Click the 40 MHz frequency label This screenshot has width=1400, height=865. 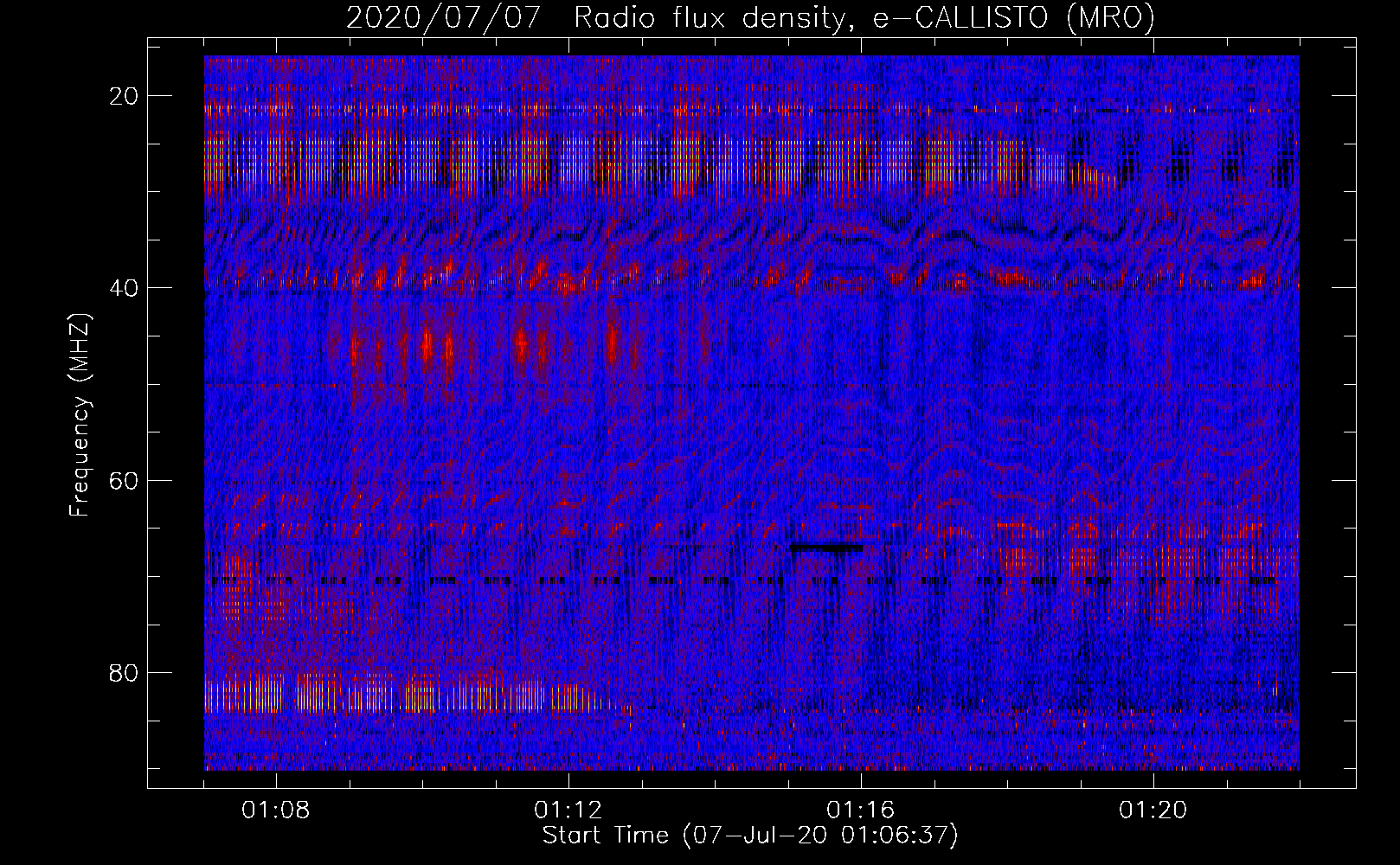tap(125, 288)
